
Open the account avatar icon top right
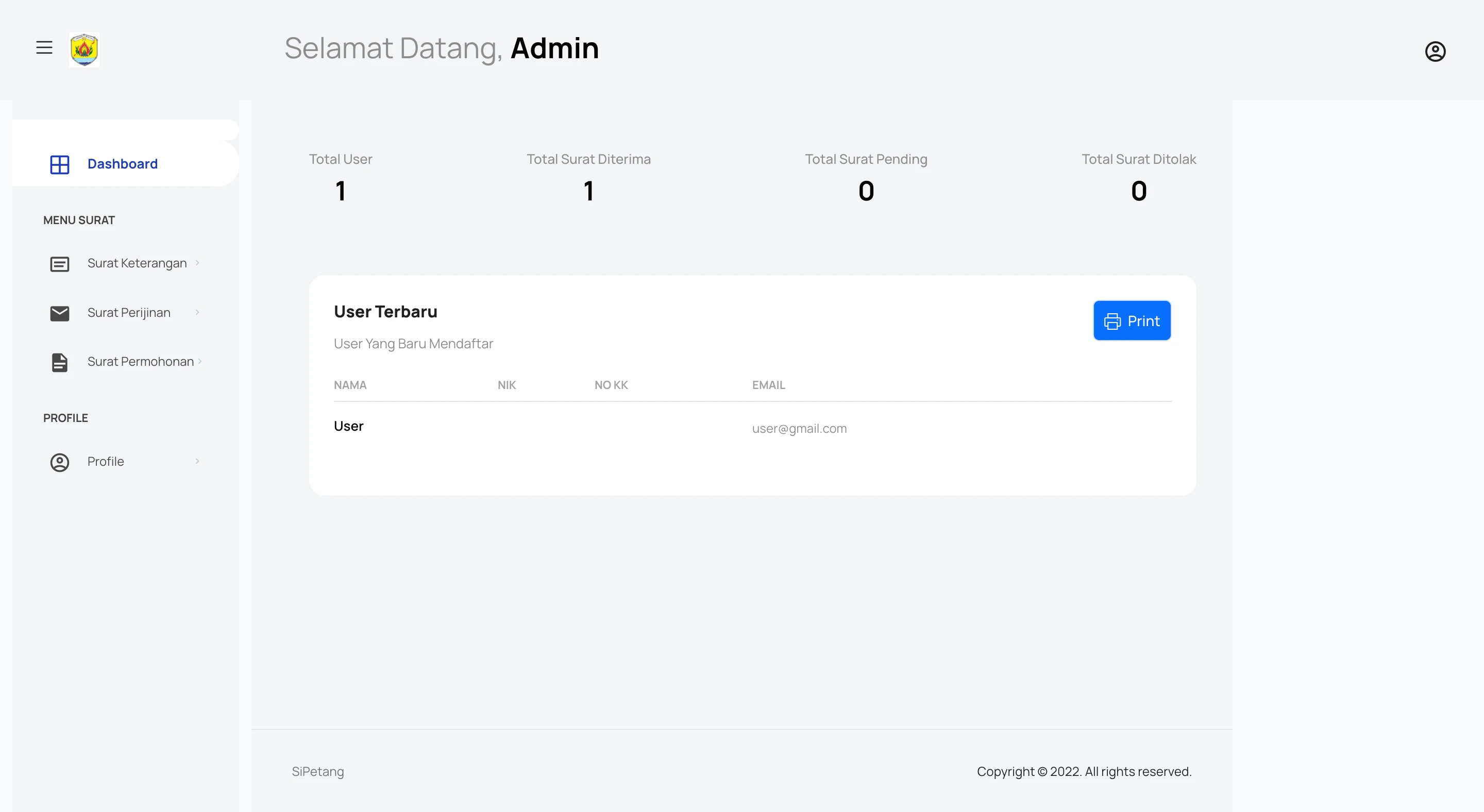(1435, 52)
